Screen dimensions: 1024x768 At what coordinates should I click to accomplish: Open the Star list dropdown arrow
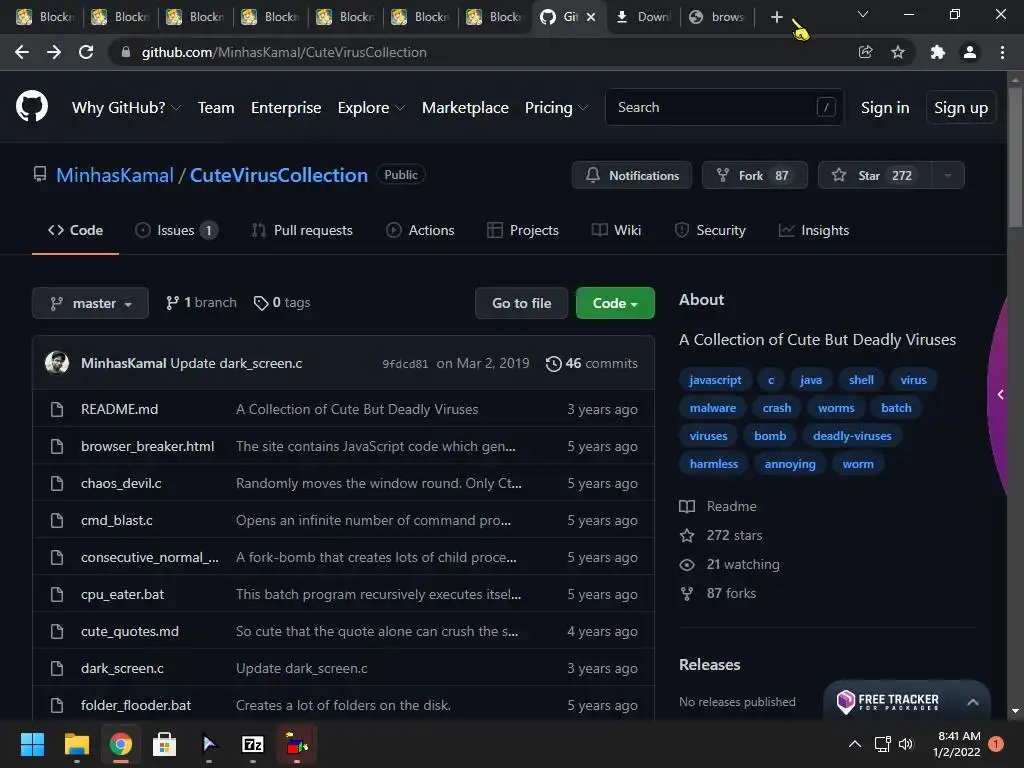tap(948, 175)
